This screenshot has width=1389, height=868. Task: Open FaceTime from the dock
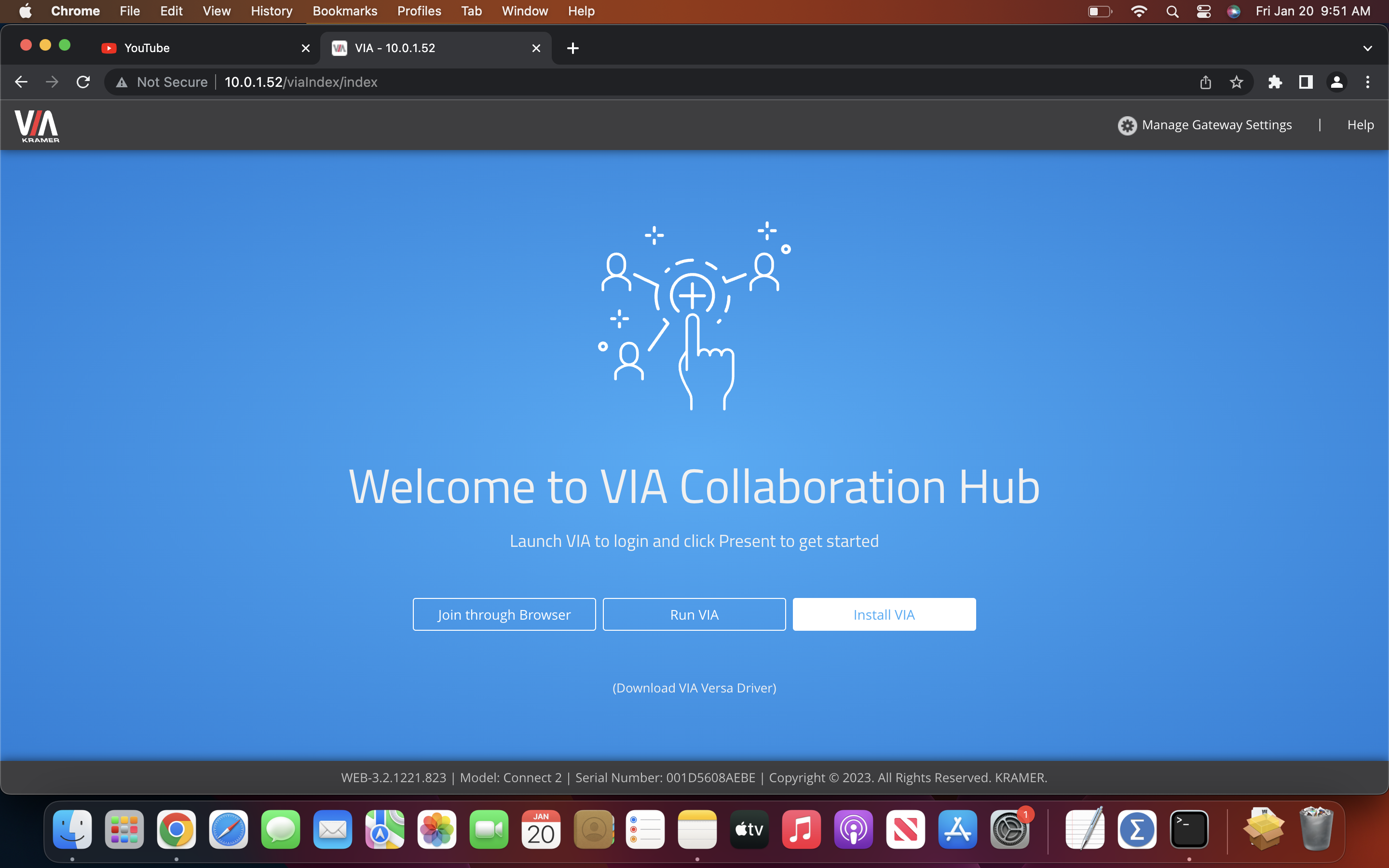pyautogui.click(x=489, y=829)
